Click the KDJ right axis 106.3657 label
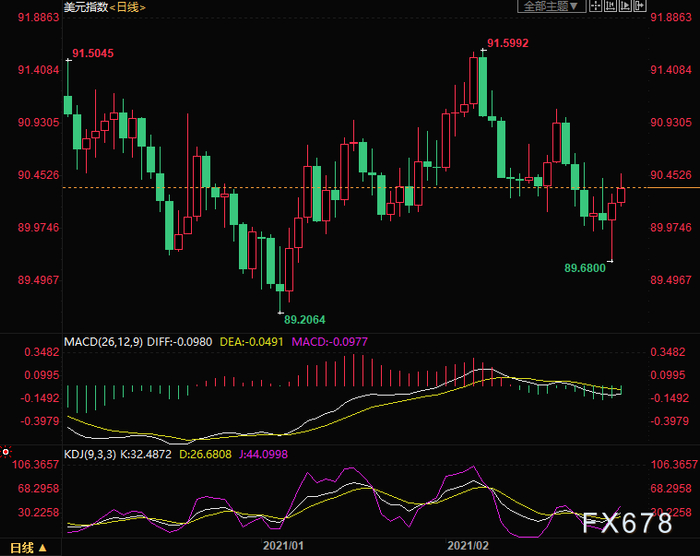Screen dimensions: 700x556 [x=674, y=465]
